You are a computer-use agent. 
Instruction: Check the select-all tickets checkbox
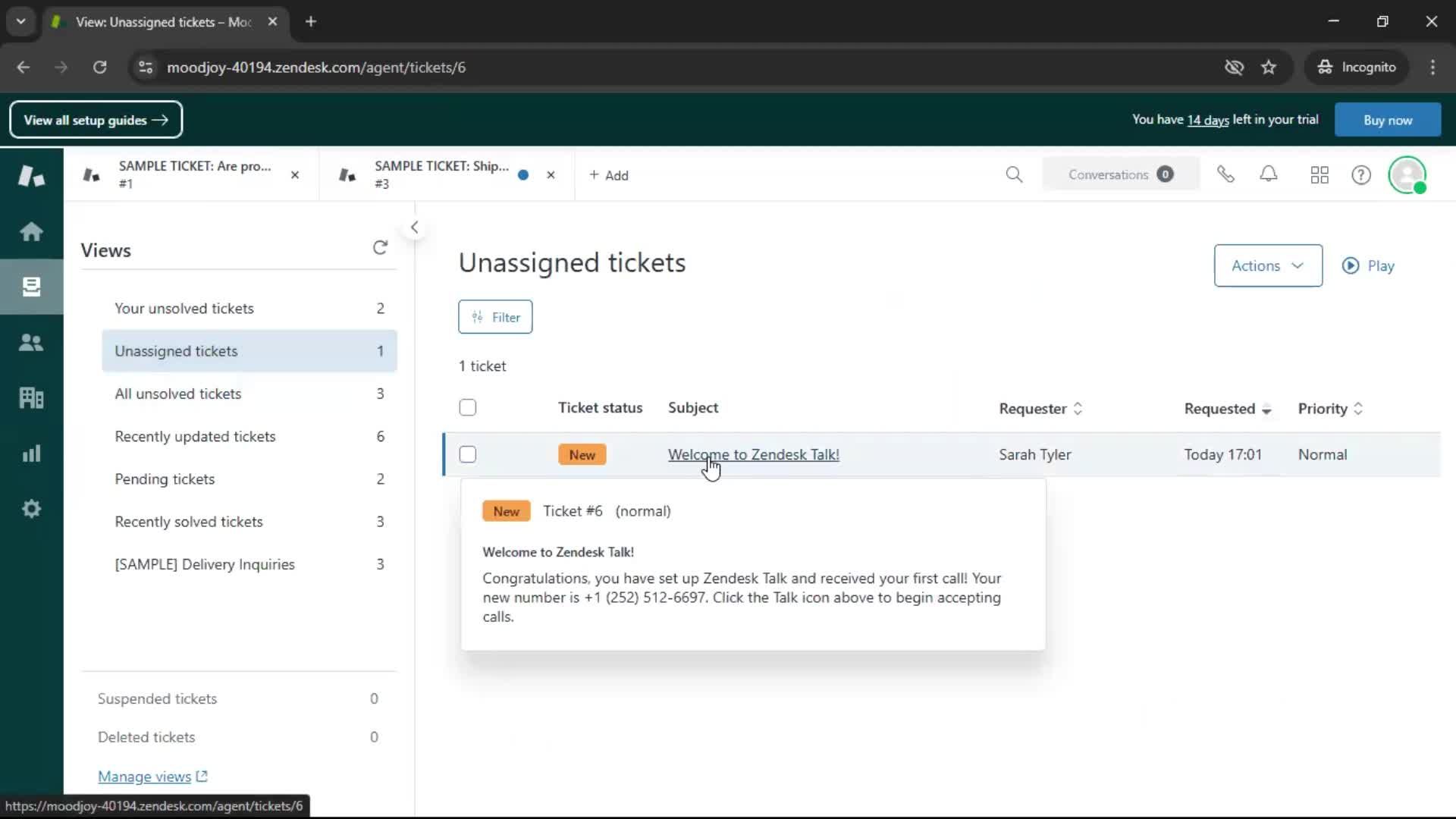pyautogui.click(x=468, y=408)
